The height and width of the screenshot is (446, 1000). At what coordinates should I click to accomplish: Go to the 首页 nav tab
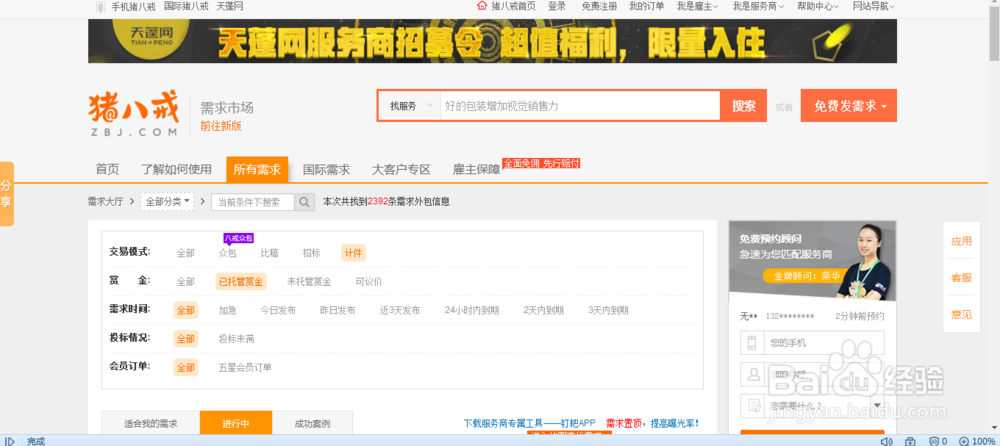click(107, 170)
